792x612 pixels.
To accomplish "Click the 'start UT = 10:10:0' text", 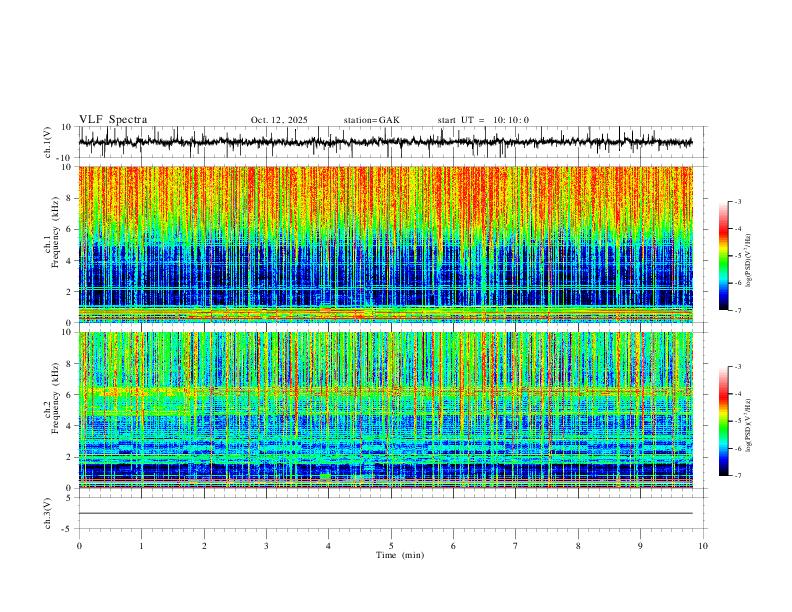I will [483, 120].
